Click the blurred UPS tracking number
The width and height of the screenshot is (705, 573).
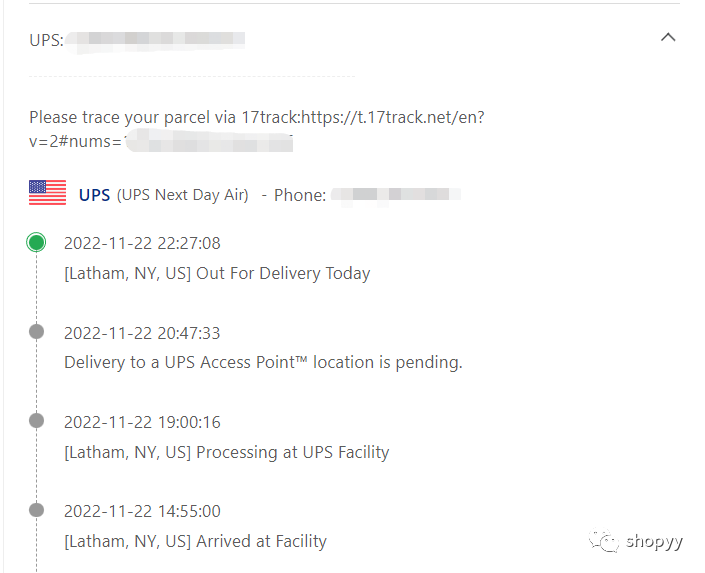(155, 41)
